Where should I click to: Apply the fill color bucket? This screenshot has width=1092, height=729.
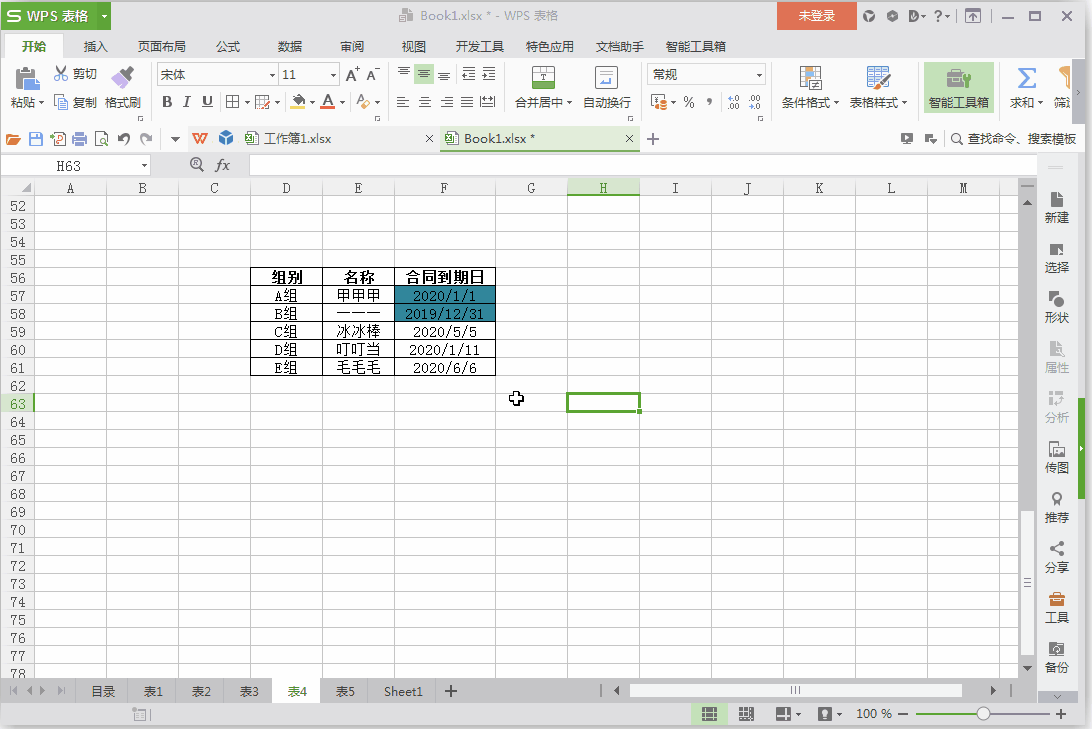(298, 102)
